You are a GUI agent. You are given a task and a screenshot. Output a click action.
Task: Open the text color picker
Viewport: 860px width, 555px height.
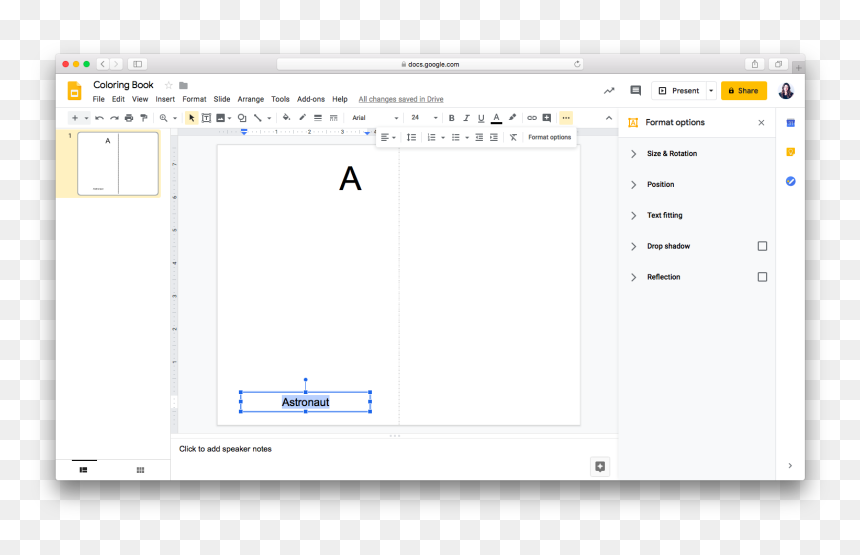tap(496, 118)
